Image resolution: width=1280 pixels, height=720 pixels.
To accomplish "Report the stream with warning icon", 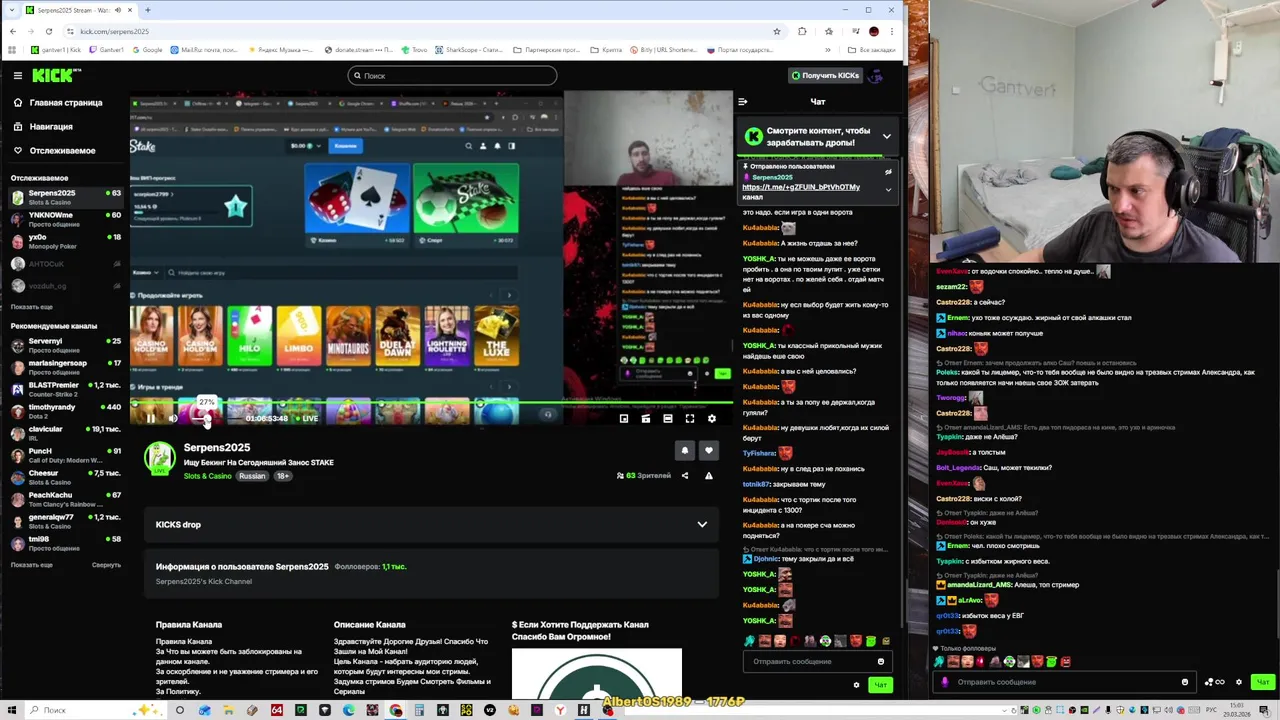I will pos(709,476).
